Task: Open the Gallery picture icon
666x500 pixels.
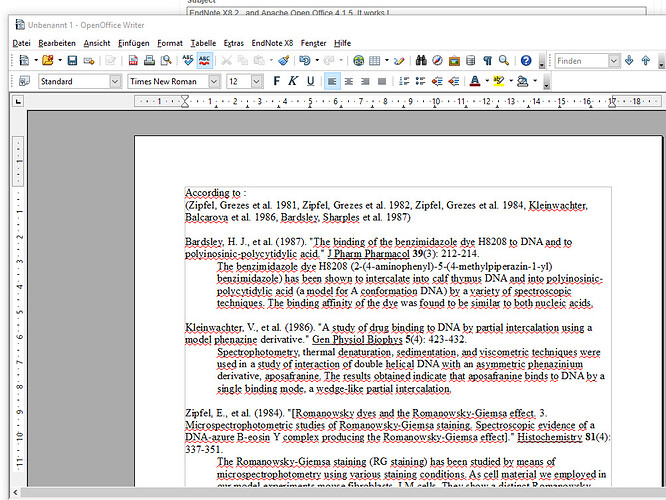Action: click(x=454, y=61)
